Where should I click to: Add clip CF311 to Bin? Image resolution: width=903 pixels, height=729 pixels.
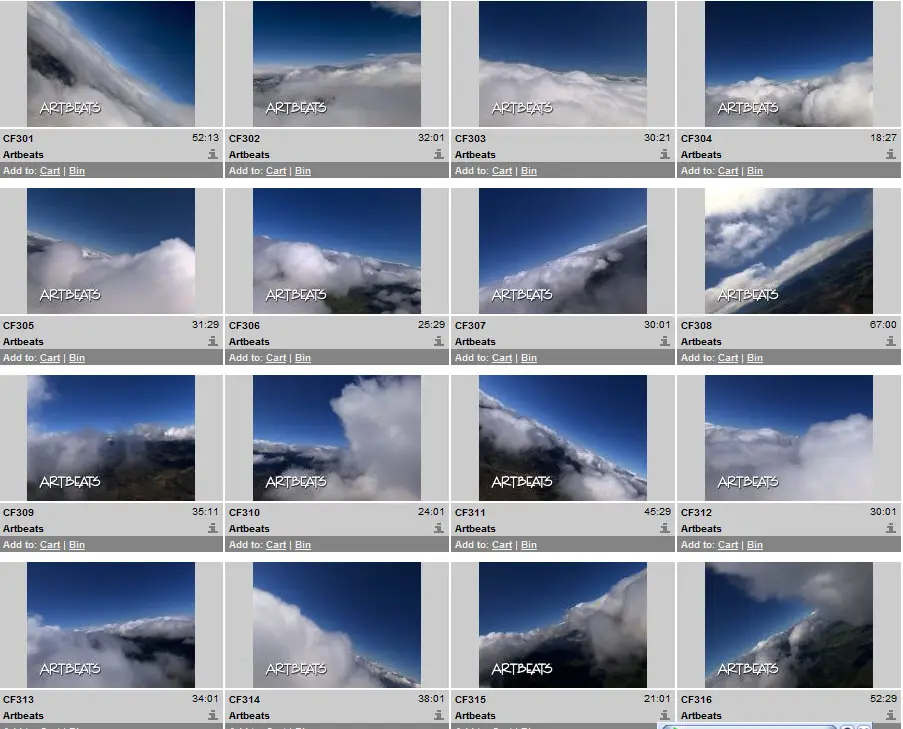(x=529, y=545)
